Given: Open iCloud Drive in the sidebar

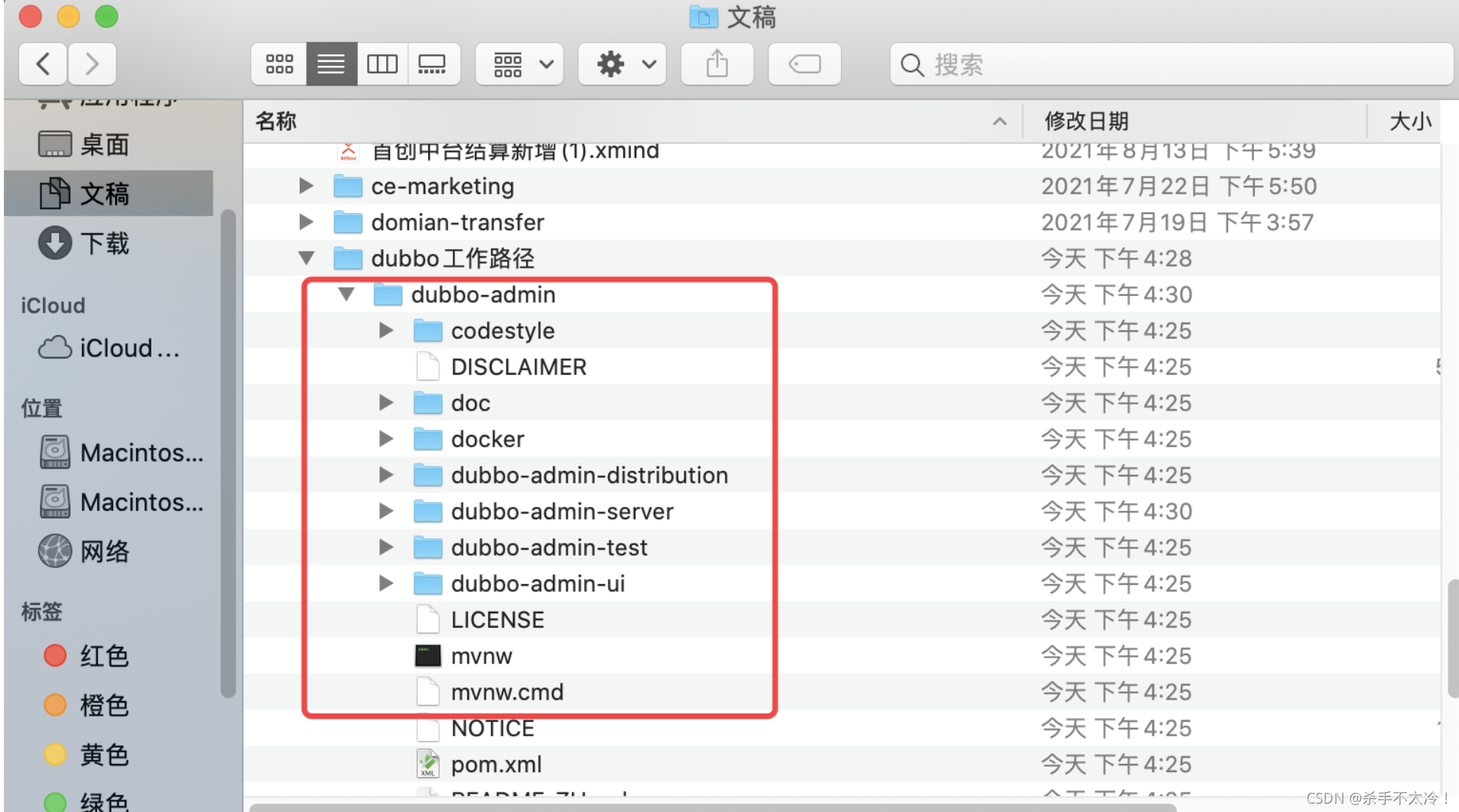Looking at the screenshot, I should [x=109, y=348].
